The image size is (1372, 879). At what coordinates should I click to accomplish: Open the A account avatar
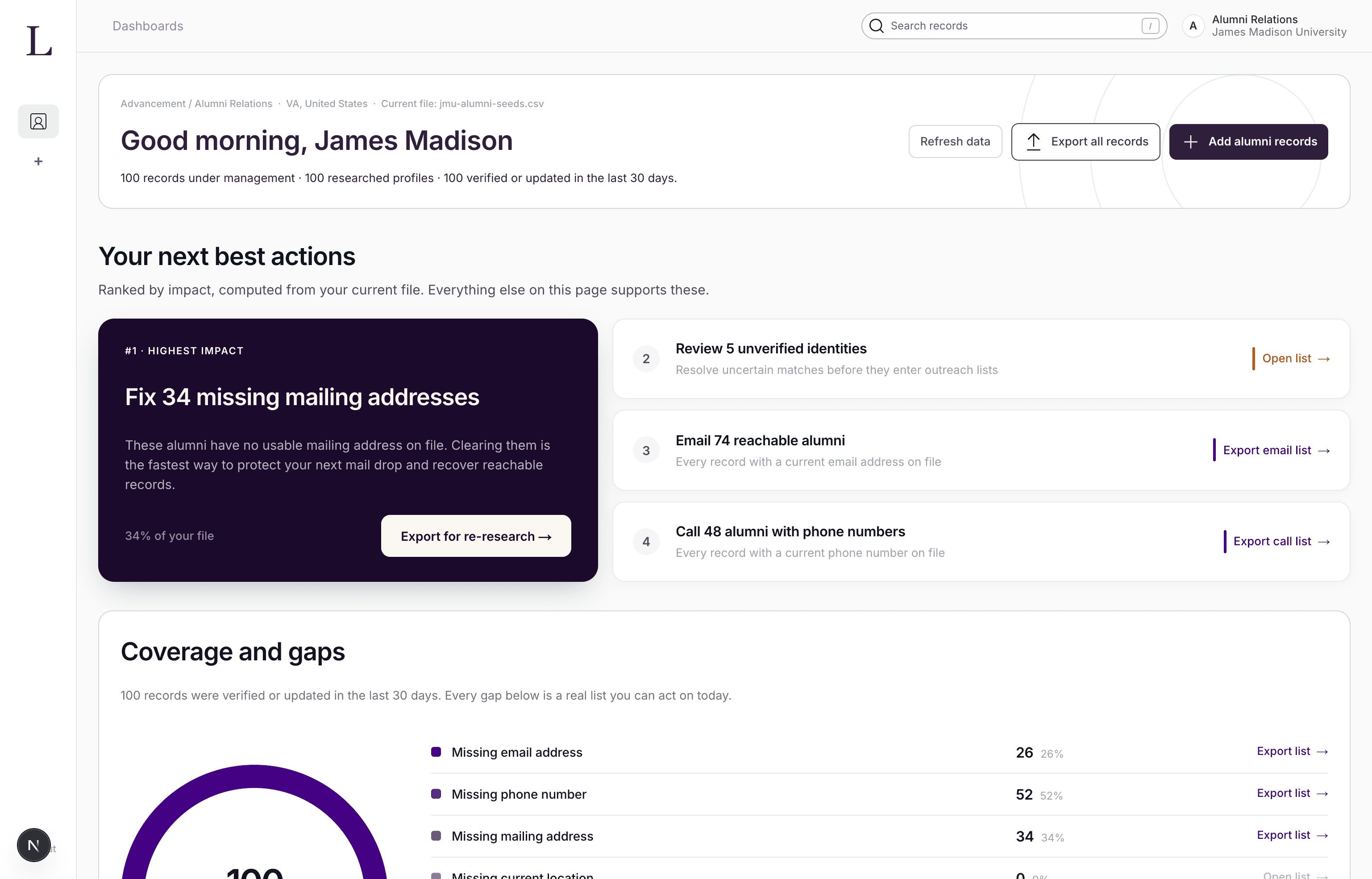tap(1193, 26)
